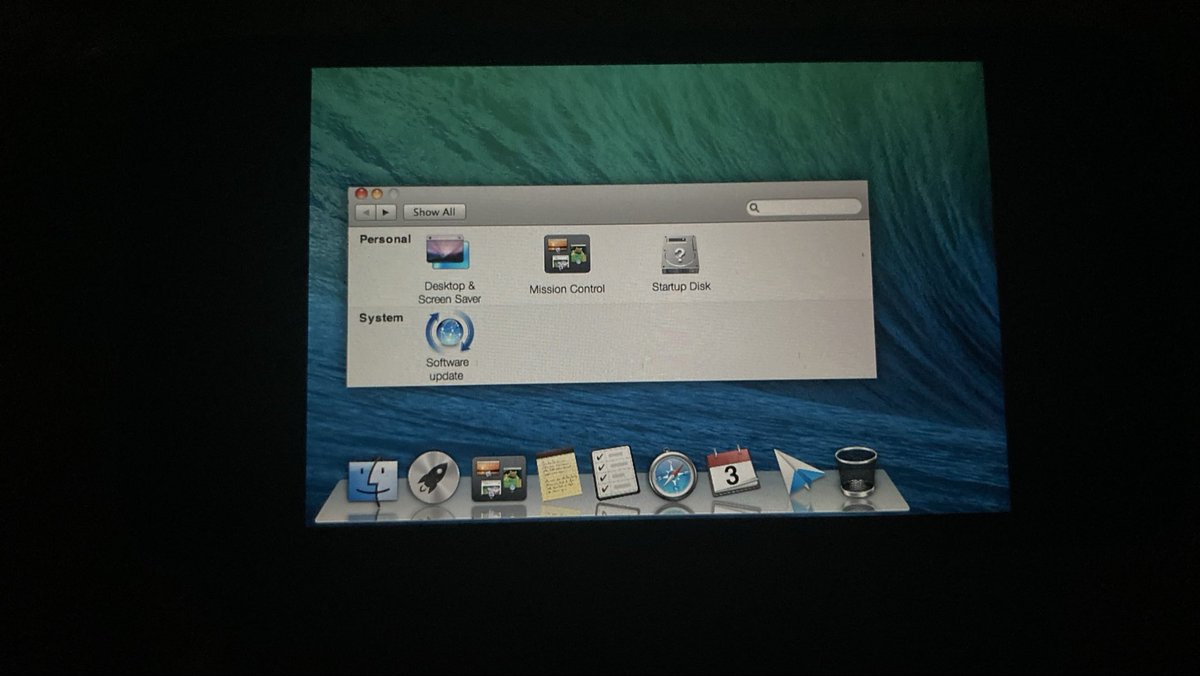Click the System section label
This screenshot has height=676, width=1200.
pyautogui.click(x=381, y=318)
